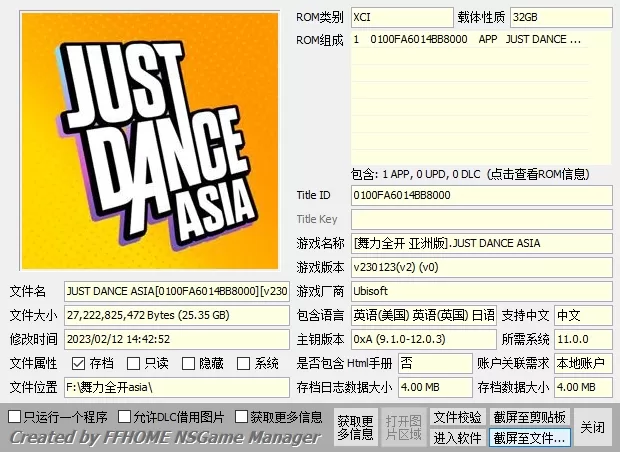Click the 文件校验 button
The height and width of the screenshot is (452, 620).
[x=457, y=417]
